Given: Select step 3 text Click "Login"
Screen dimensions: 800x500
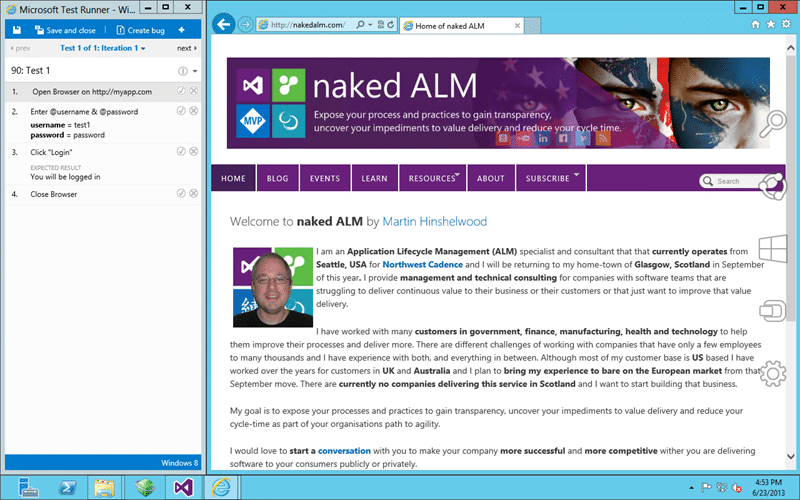Looking at the screenshot, I should click(x=51, y=152).
